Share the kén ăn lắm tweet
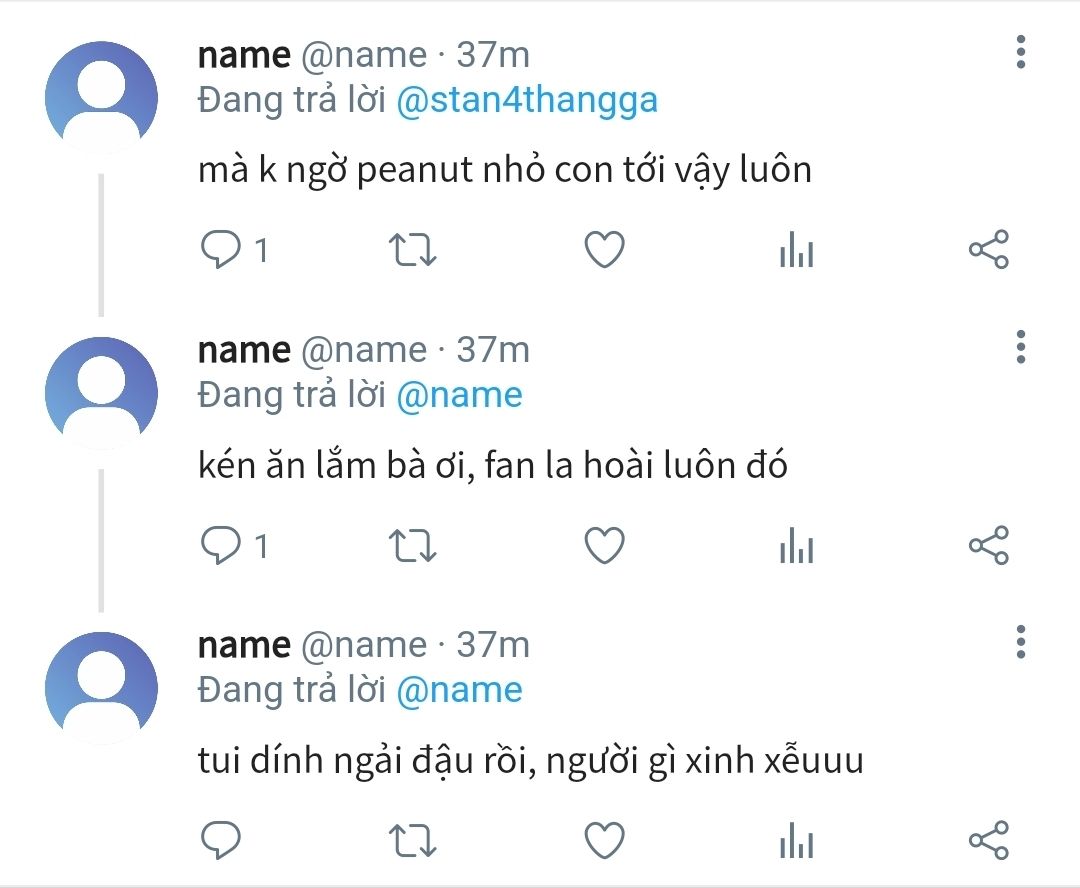This screenshot has width=1080, height=888. coord(989,546)
